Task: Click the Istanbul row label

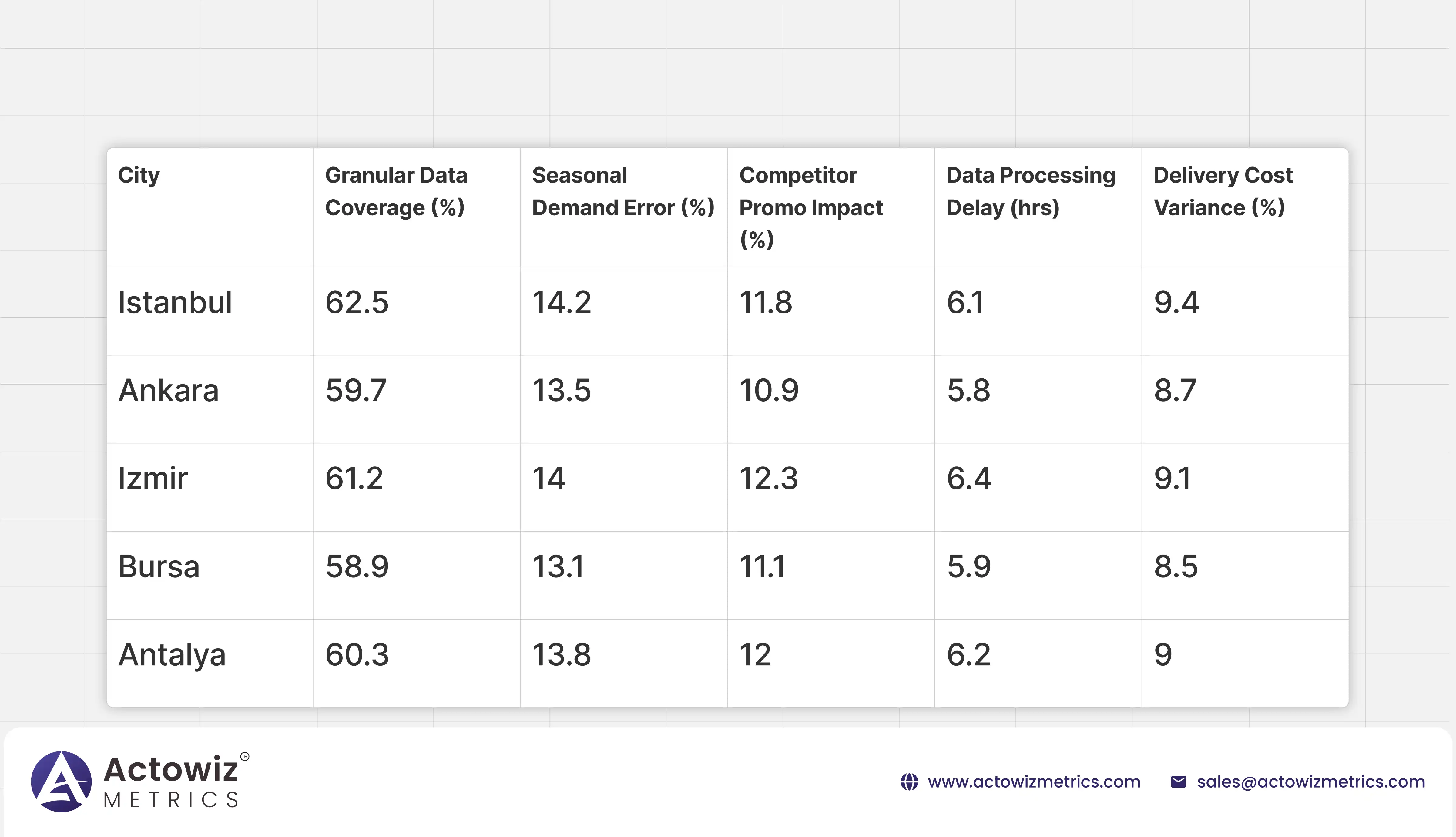Action: (x=175, y=302)
